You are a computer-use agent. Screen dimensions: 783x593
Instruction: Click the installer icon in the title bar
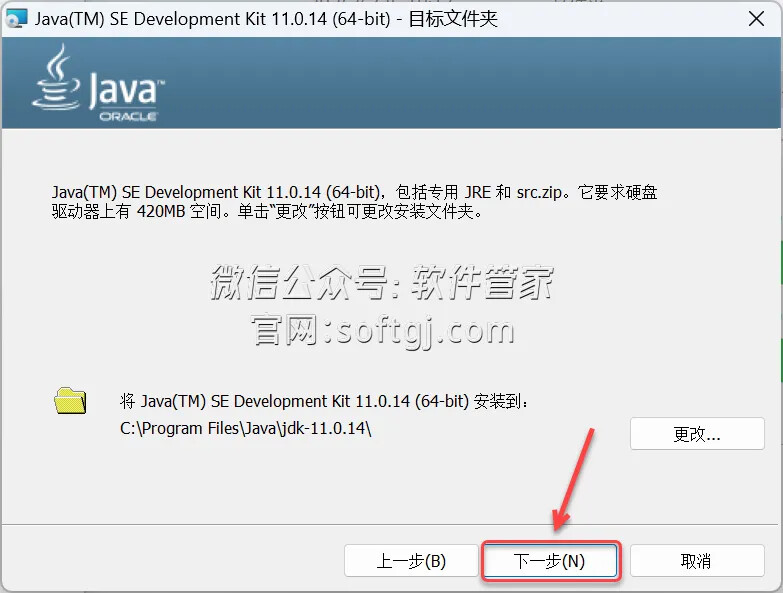click(16, 19)
